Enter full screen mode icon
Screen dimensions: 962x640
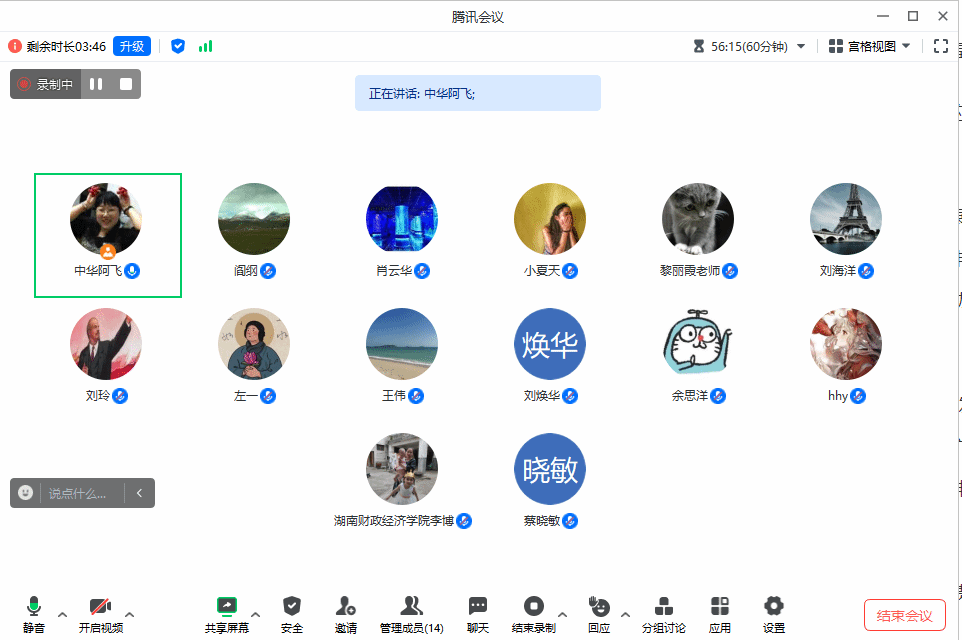941,47
